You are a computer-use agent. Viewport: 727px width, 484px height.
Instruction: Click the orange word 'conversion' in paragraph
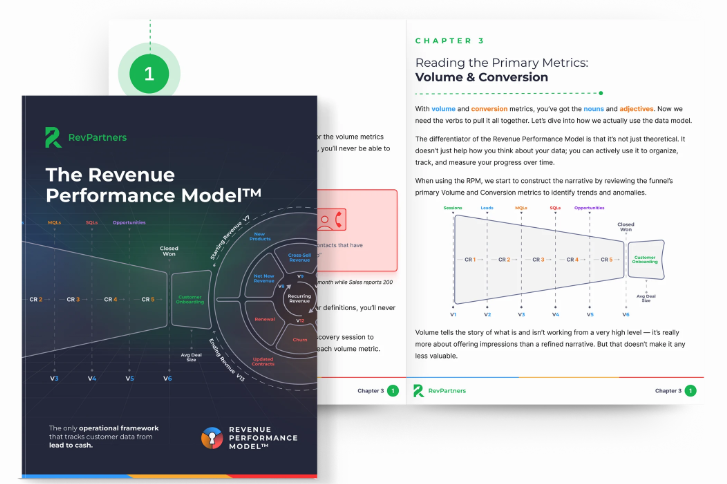click(x=489, y=108)
